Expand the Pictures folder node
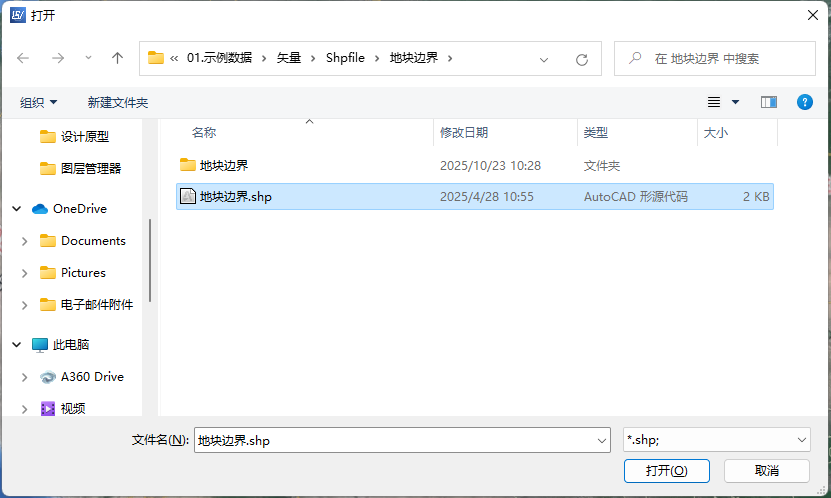Image resolution: width=831 pixels, height=498 pixels. (x=24, y=273)
